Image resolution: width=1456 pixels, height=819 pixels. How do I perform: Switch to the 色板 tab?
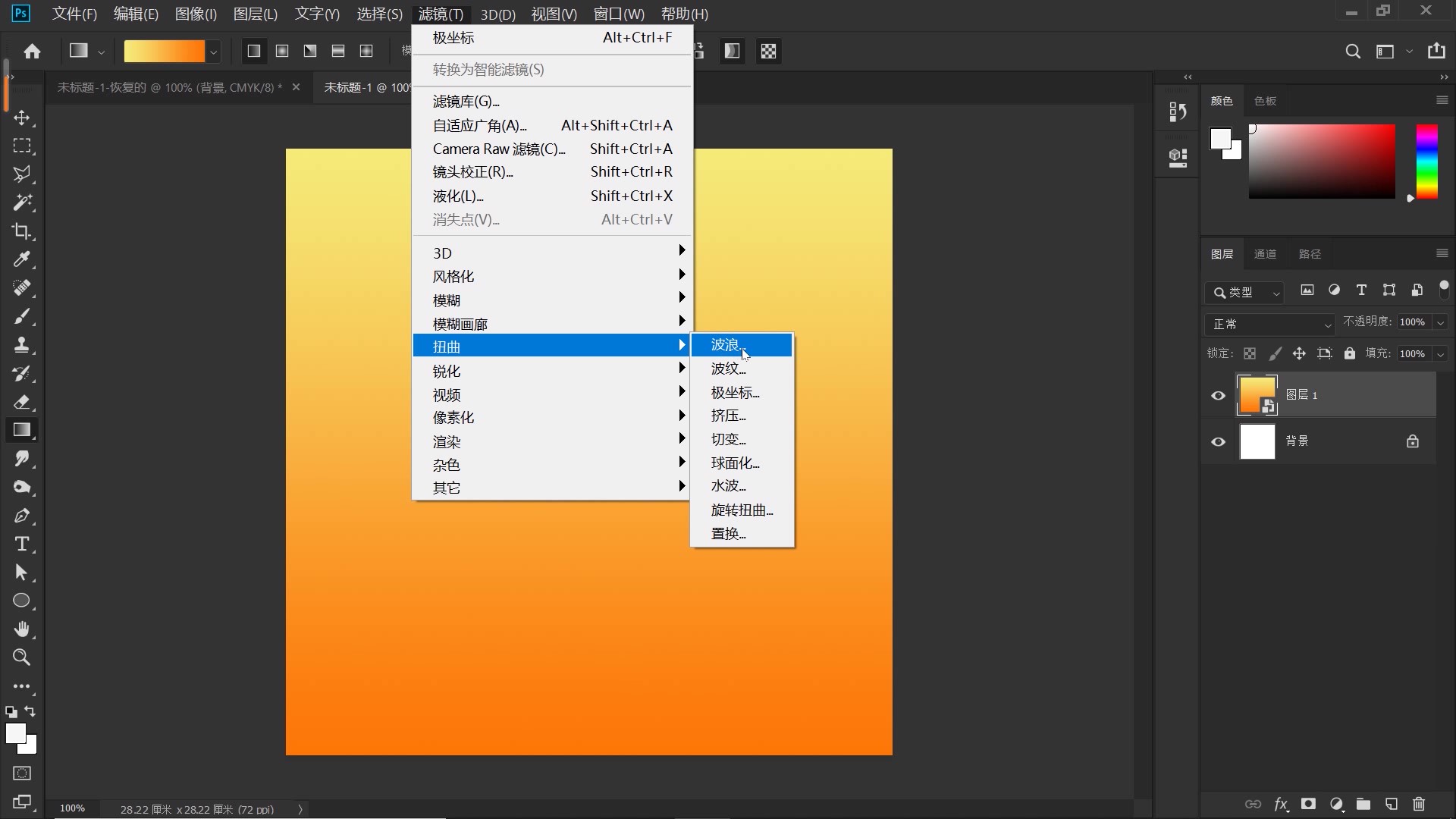[x=1265, y=101]
